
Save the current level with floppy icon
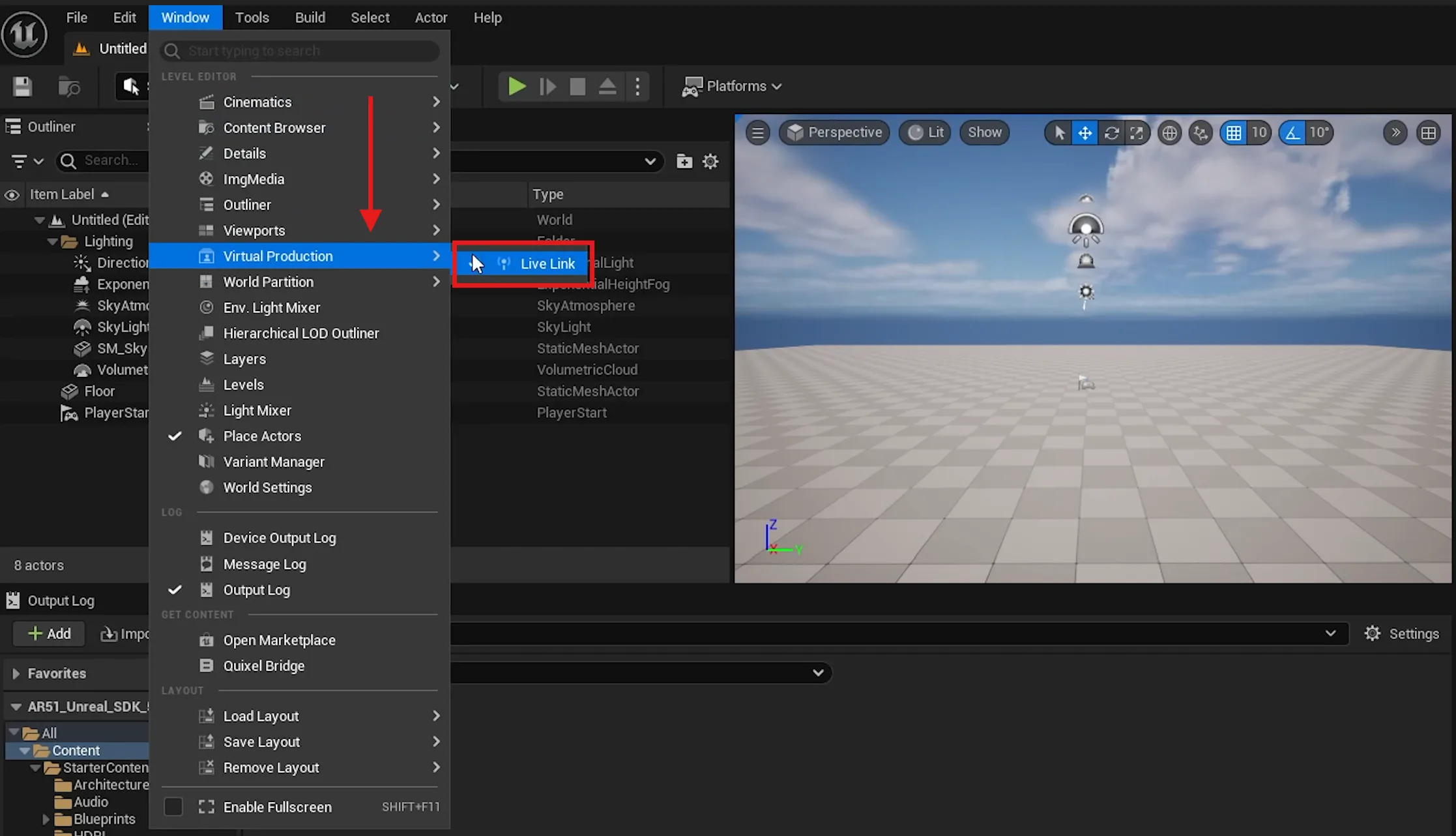(22, 86)
